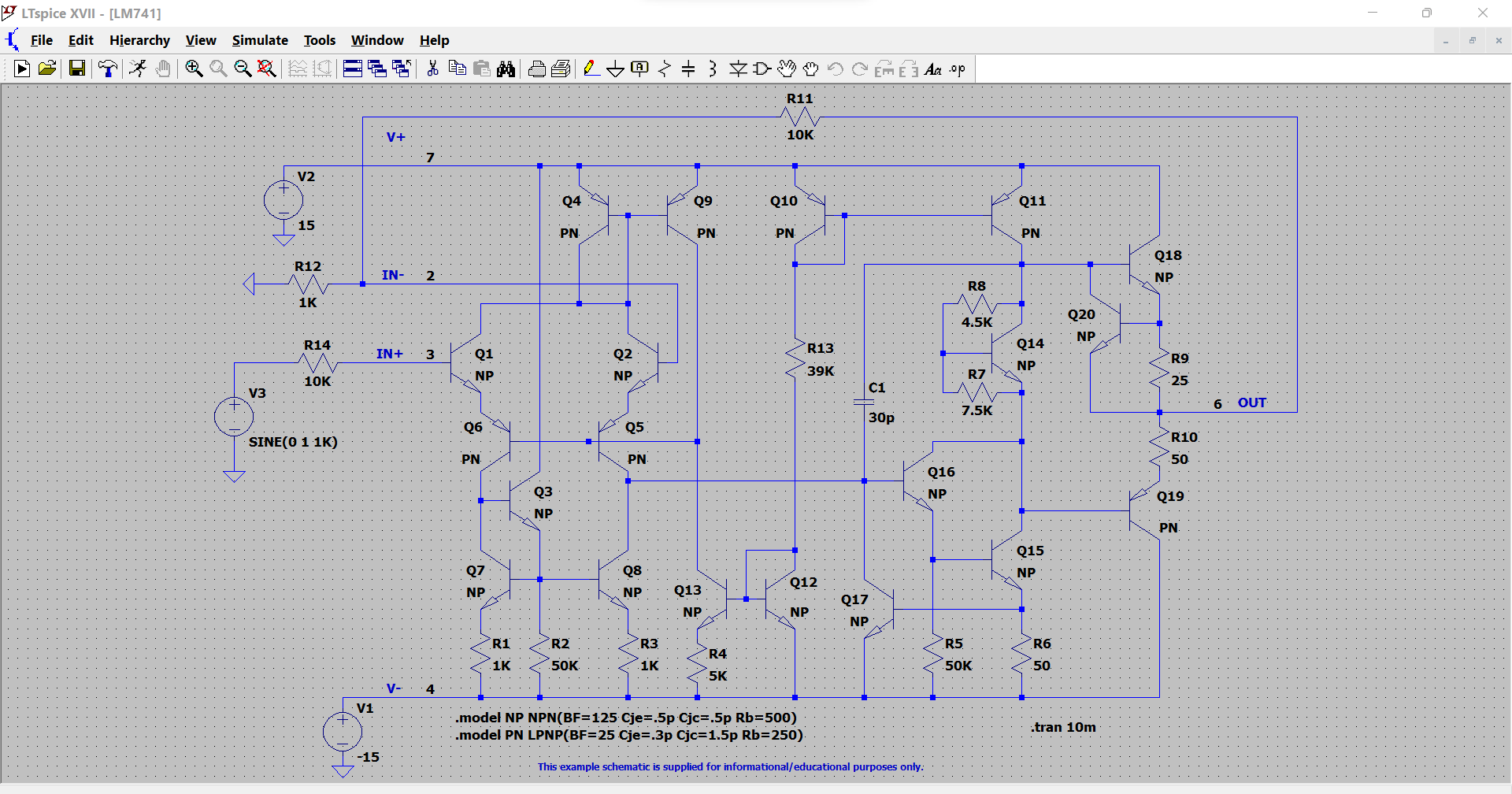Click the Zoom In magnifier icon

click(x=194, y=69)
